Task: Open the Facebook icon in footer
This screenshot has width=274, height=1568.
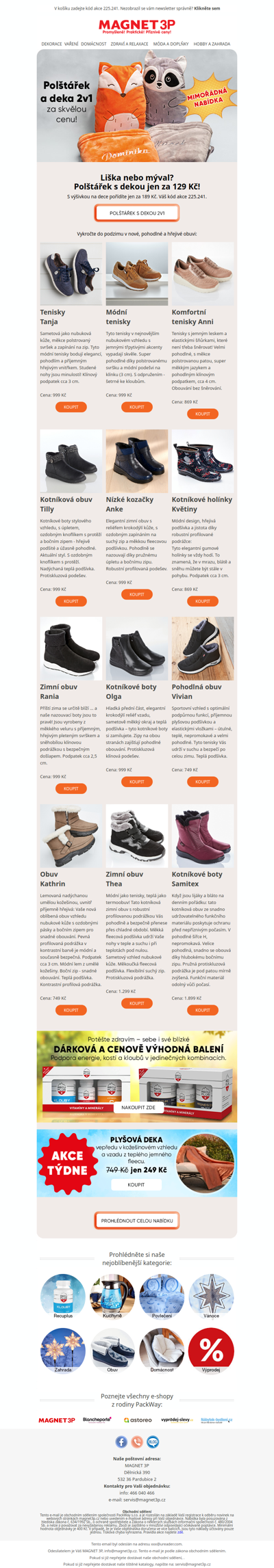Action: click(121, 1441)
